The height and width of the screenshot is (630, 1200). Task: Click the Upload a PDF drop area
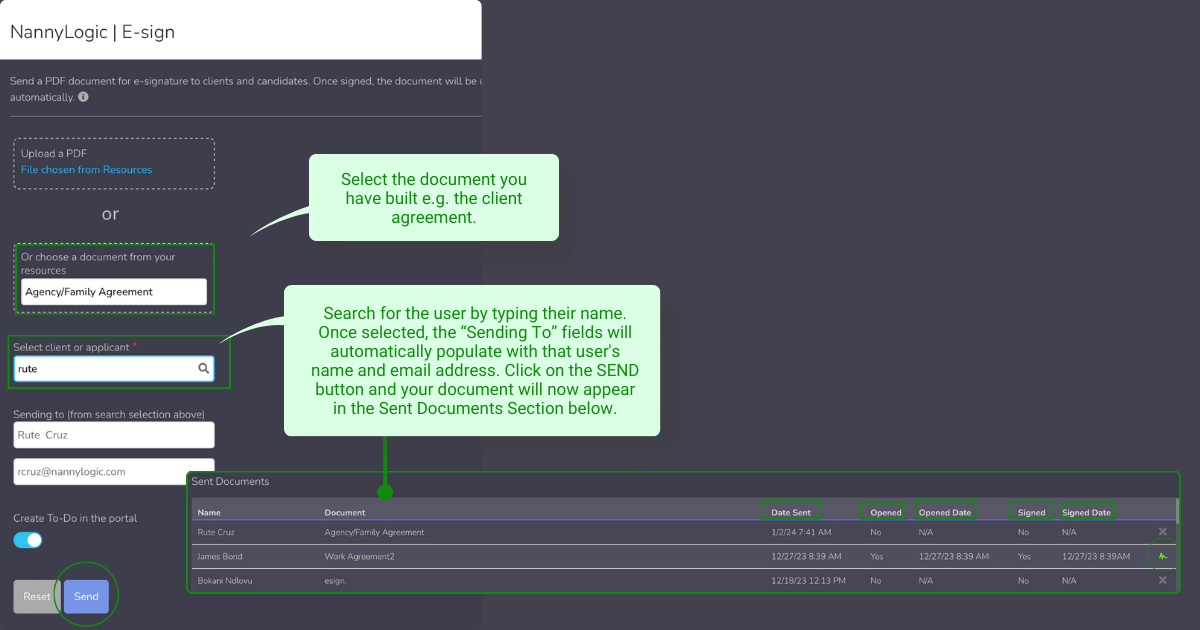(114, 163)
